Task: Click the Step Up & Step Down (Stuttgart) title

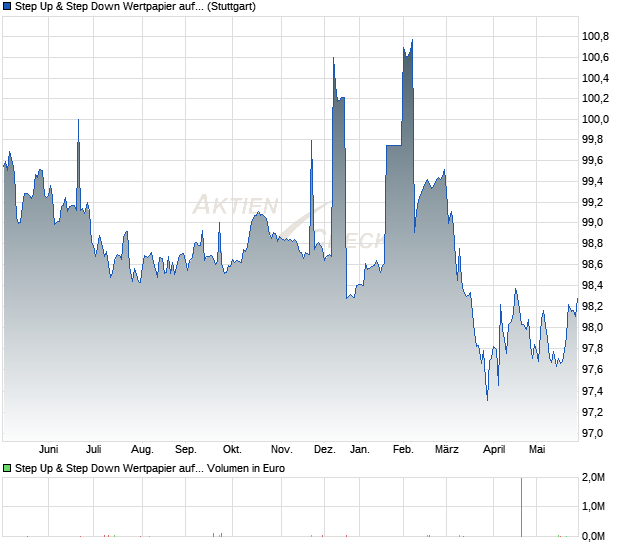Action: pyautogui.click(x=135, y=7)
